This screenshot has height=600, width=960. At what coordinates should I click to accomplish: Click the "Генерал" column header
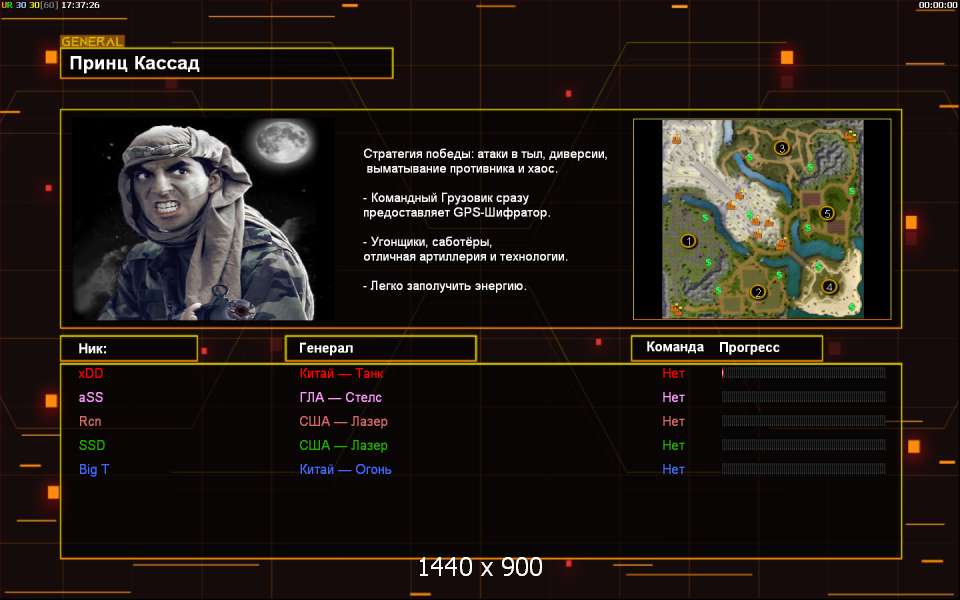tap(380, 348)
